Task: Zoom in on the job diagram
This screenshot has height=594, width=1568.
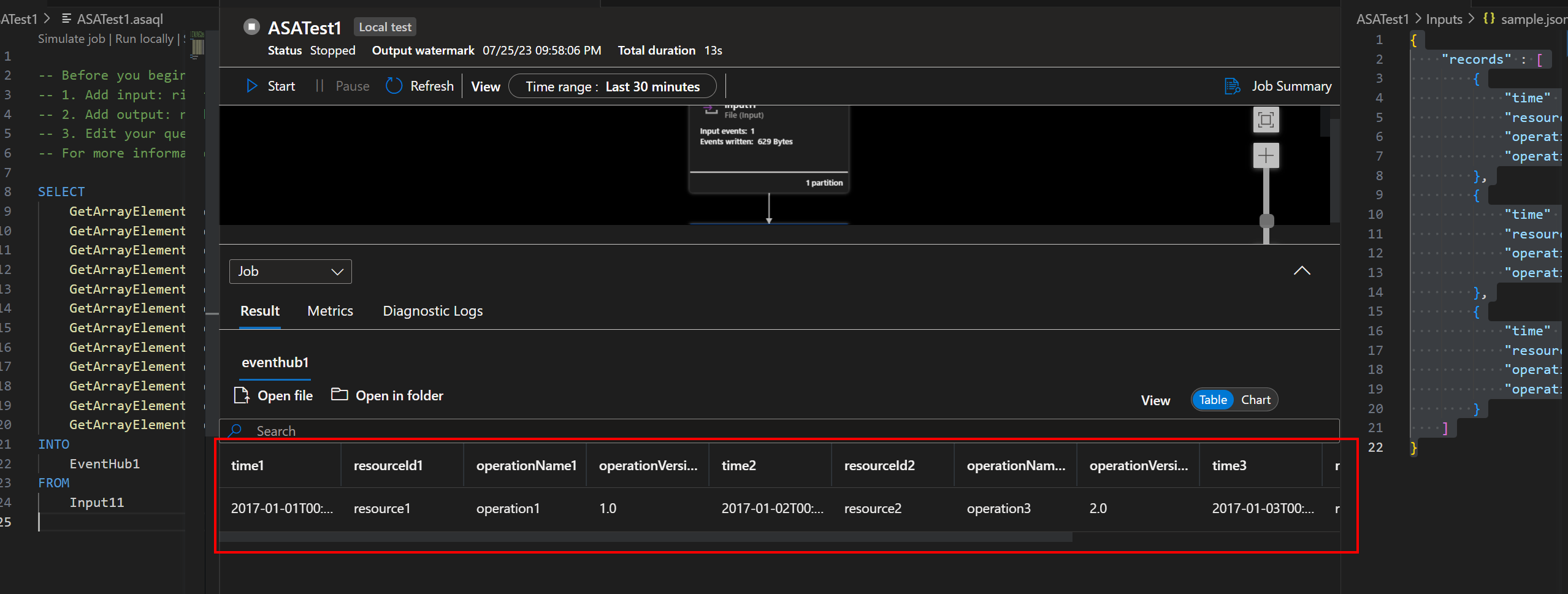Action: (x=1266, y=155)
